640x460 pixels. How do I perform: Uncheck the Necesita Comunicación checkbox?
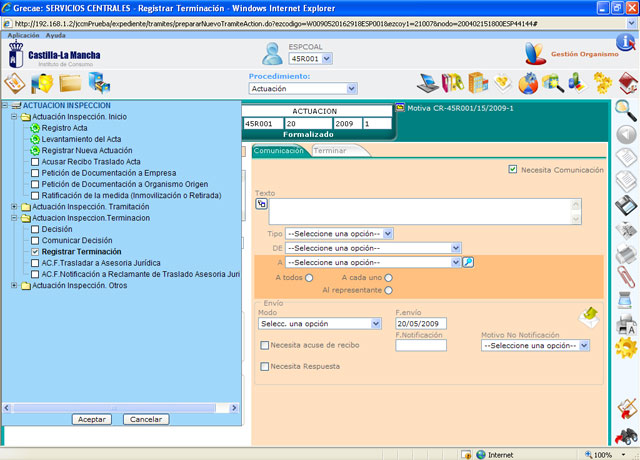point(513,169)
